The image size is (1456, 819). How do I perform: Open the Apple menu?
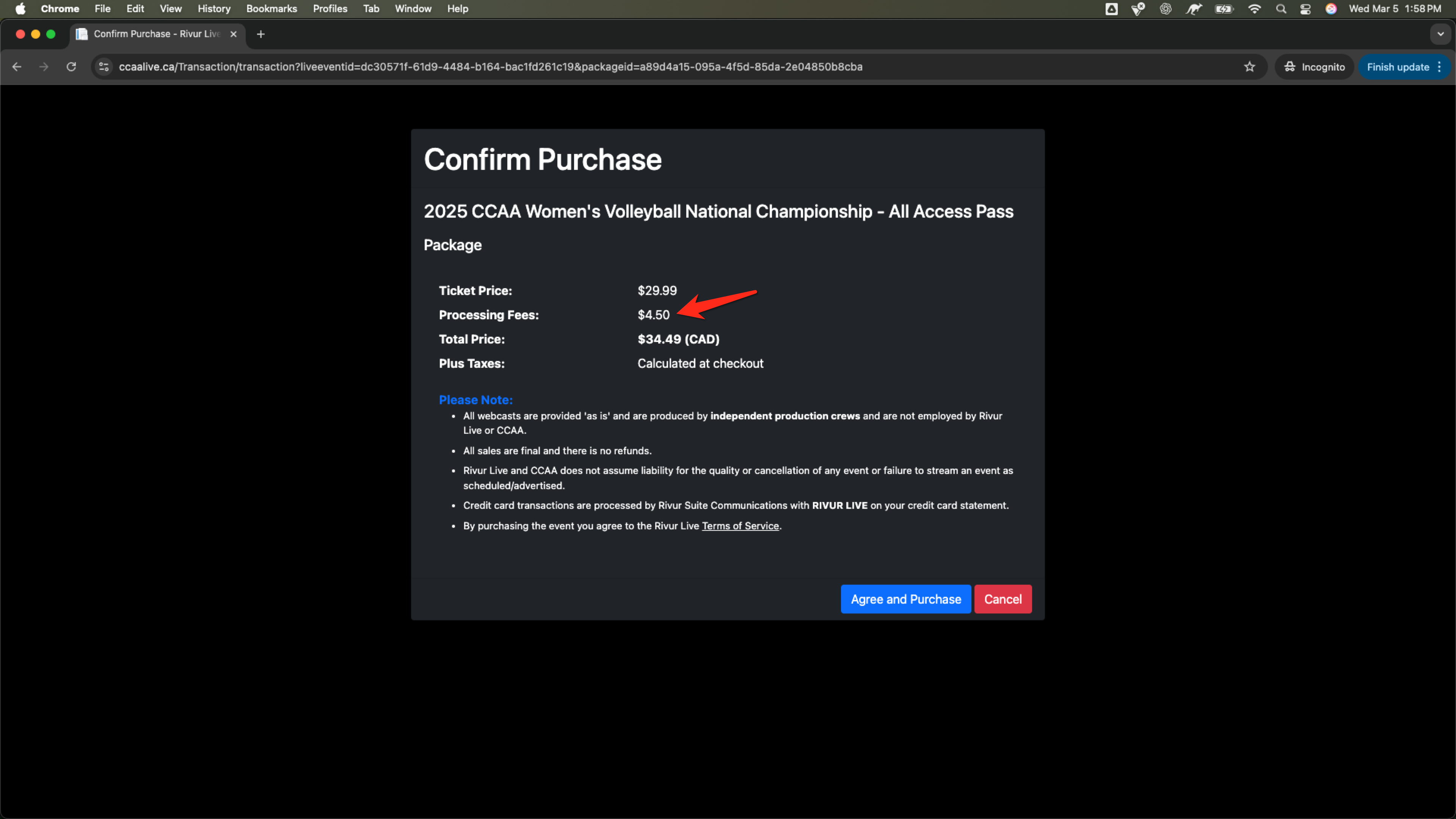tap(20, 8)
